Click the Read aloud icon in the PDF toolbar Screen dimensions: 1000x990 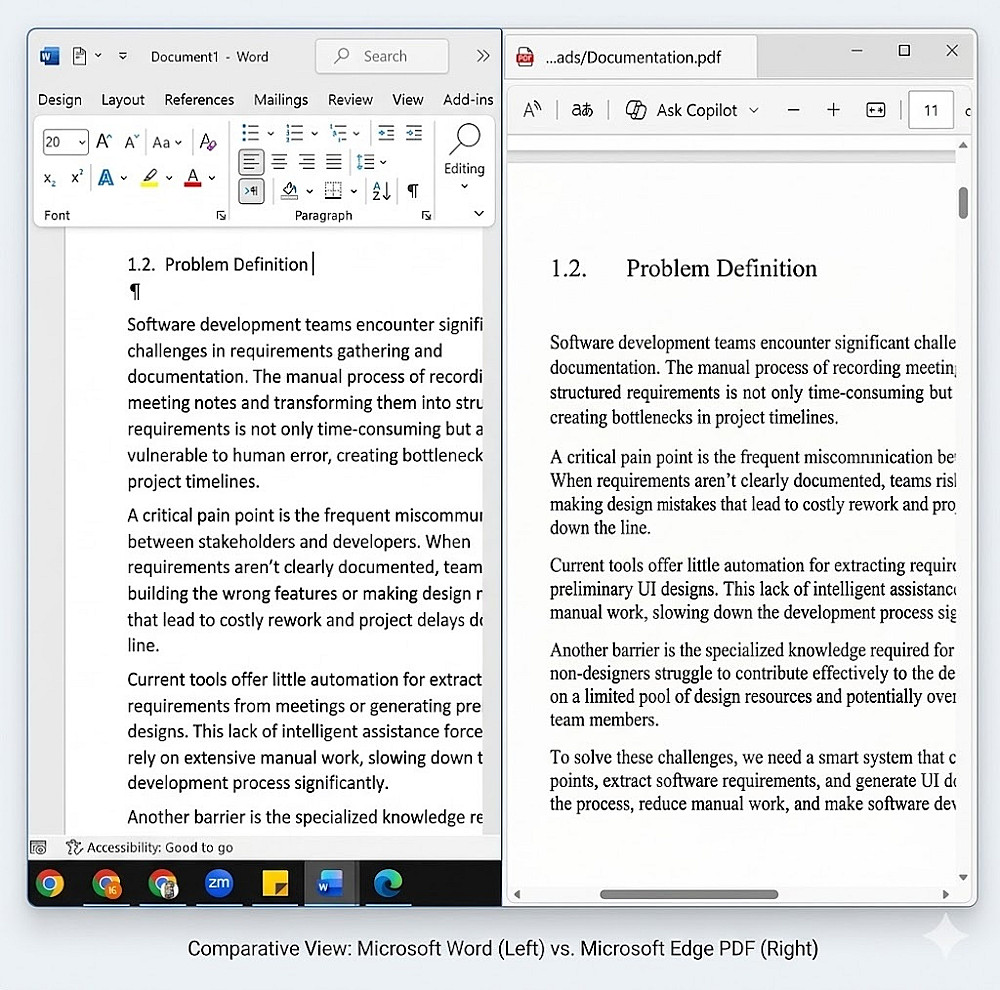[x=532, y=110]
